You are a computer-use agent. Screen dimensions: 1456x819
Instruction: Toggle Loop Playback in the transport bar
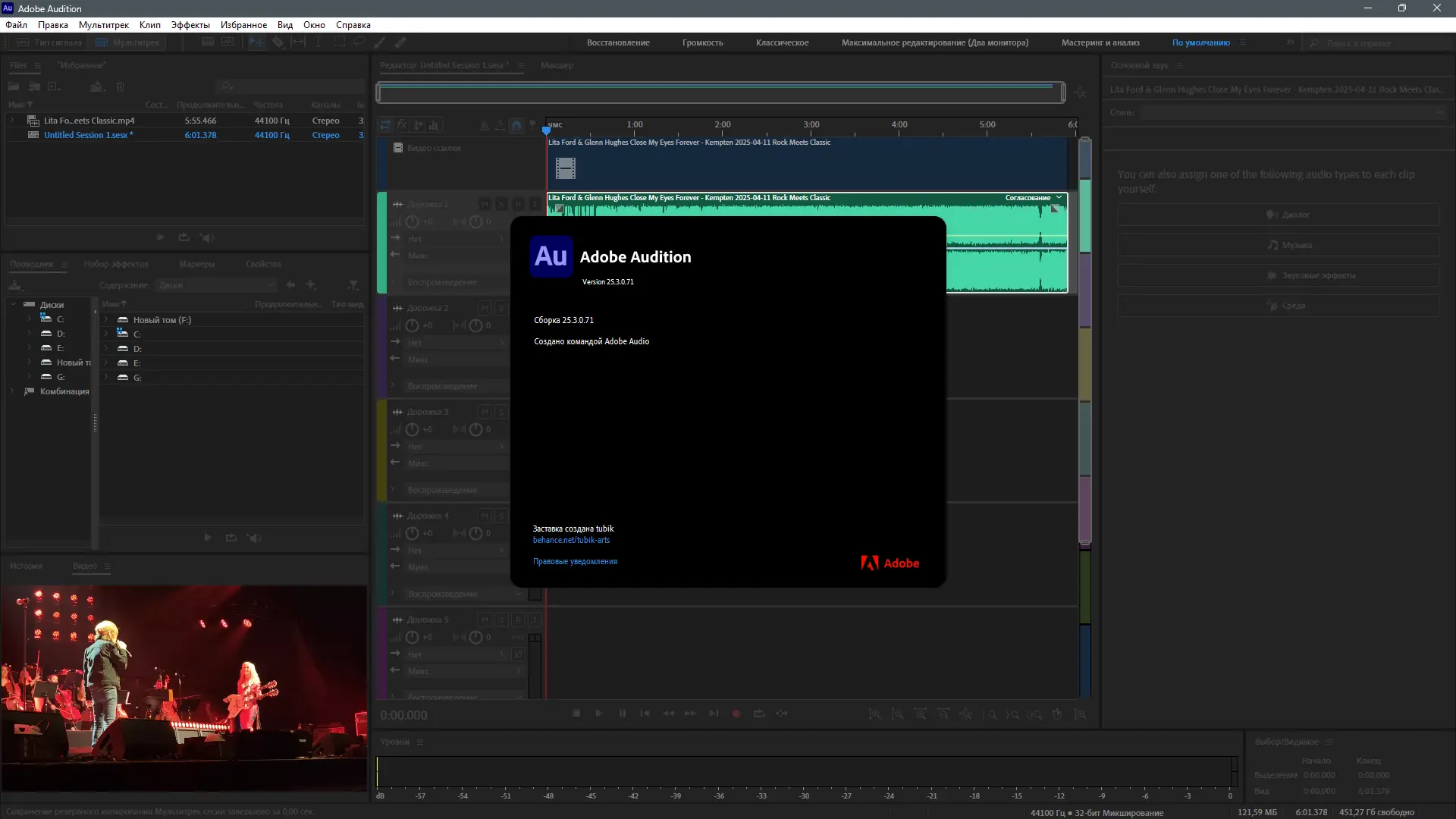pyautogui.click(x=758, y=714)
